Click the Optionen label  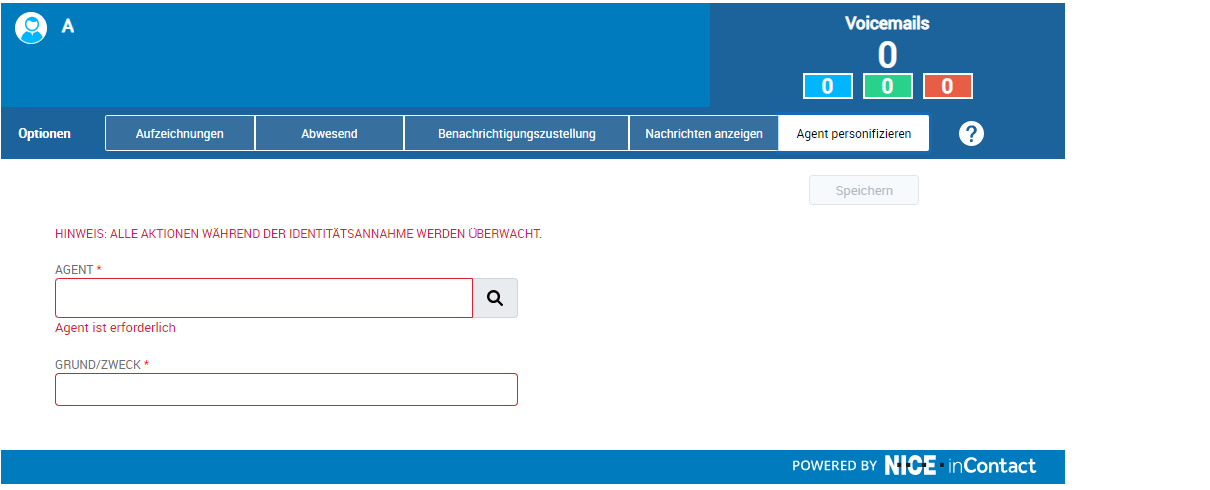[44, 133]
